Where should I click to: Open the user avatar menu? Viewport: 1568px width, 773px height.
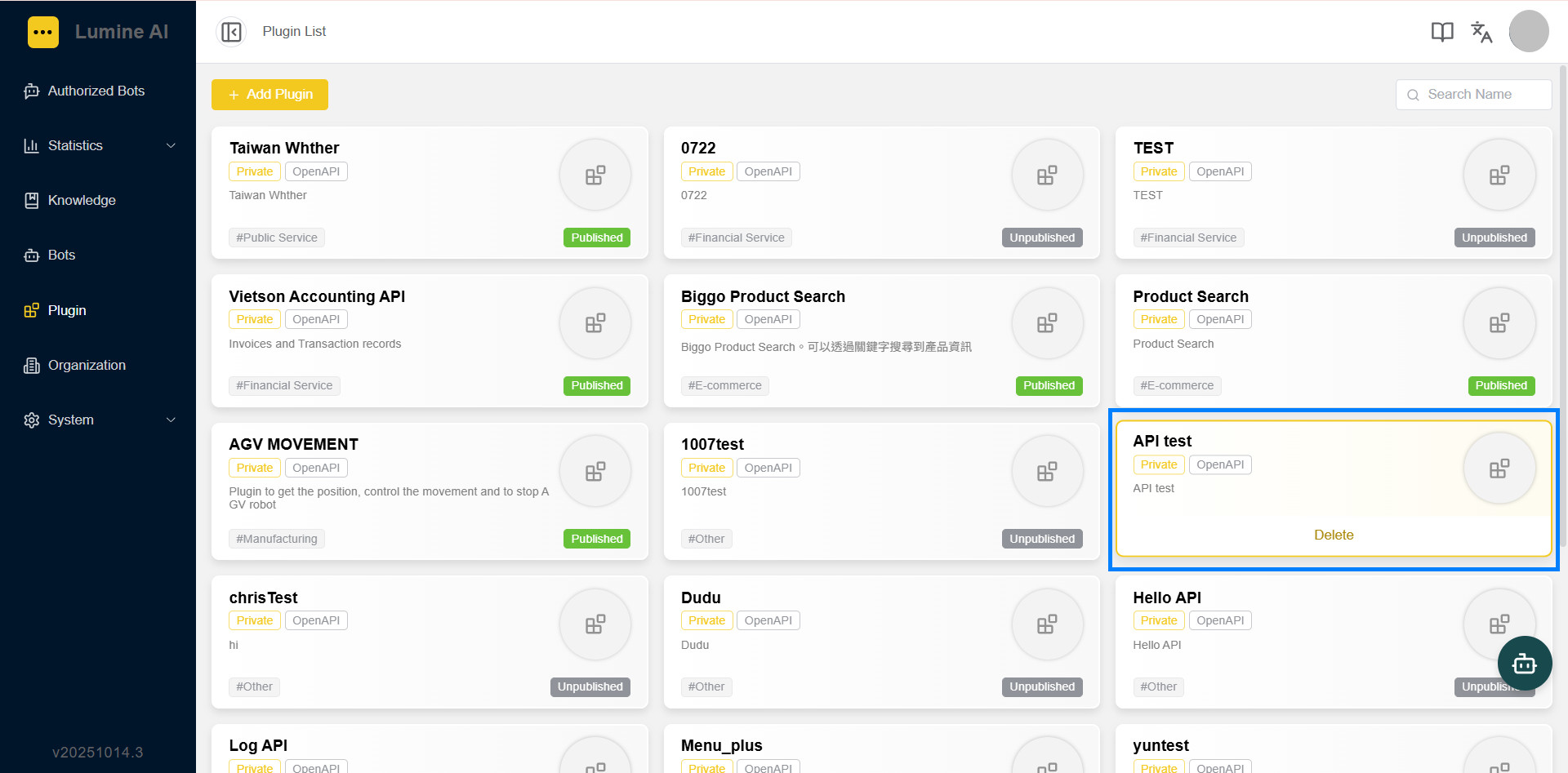pyautogui.click(x=1529, y=32)
